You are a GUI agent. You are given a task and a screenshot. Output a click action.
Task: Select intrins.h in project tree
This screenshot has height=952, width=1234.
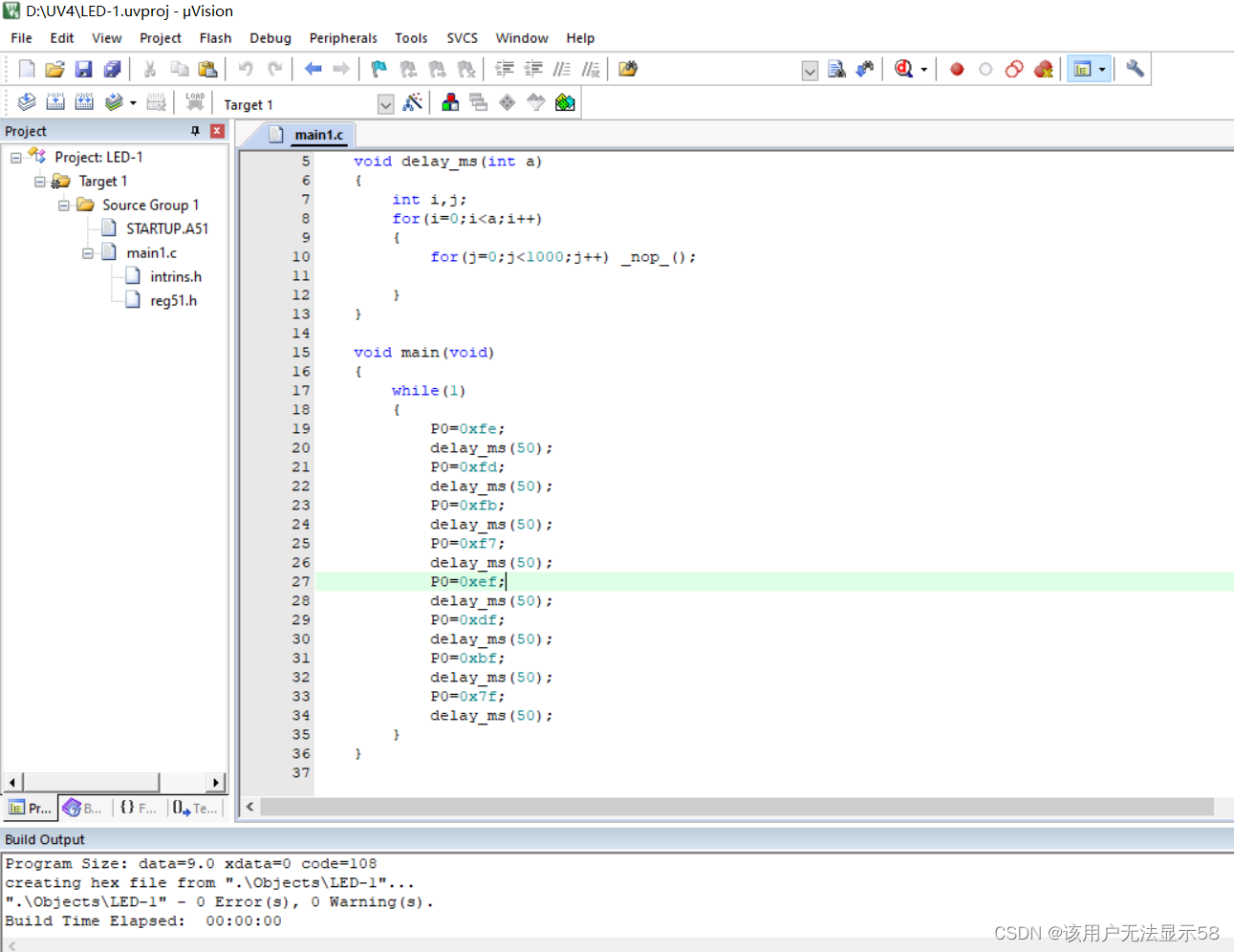tap(176, 276)
